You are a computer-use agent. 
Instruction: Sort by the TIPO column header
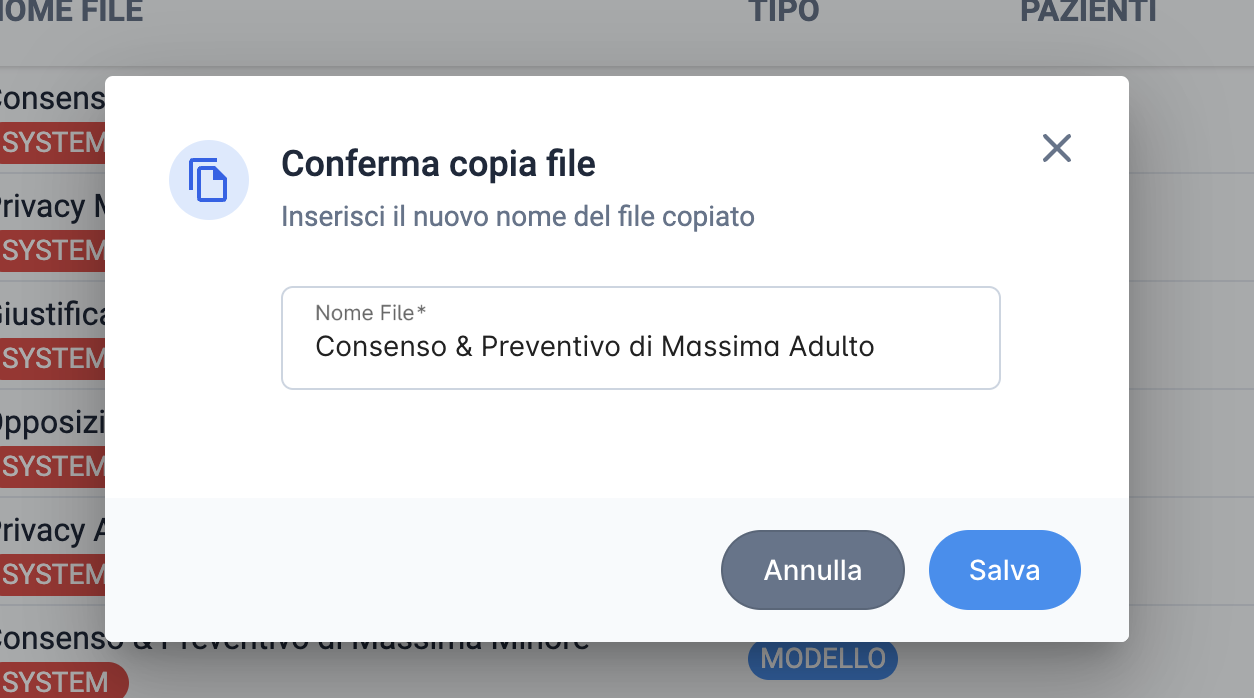783,11
